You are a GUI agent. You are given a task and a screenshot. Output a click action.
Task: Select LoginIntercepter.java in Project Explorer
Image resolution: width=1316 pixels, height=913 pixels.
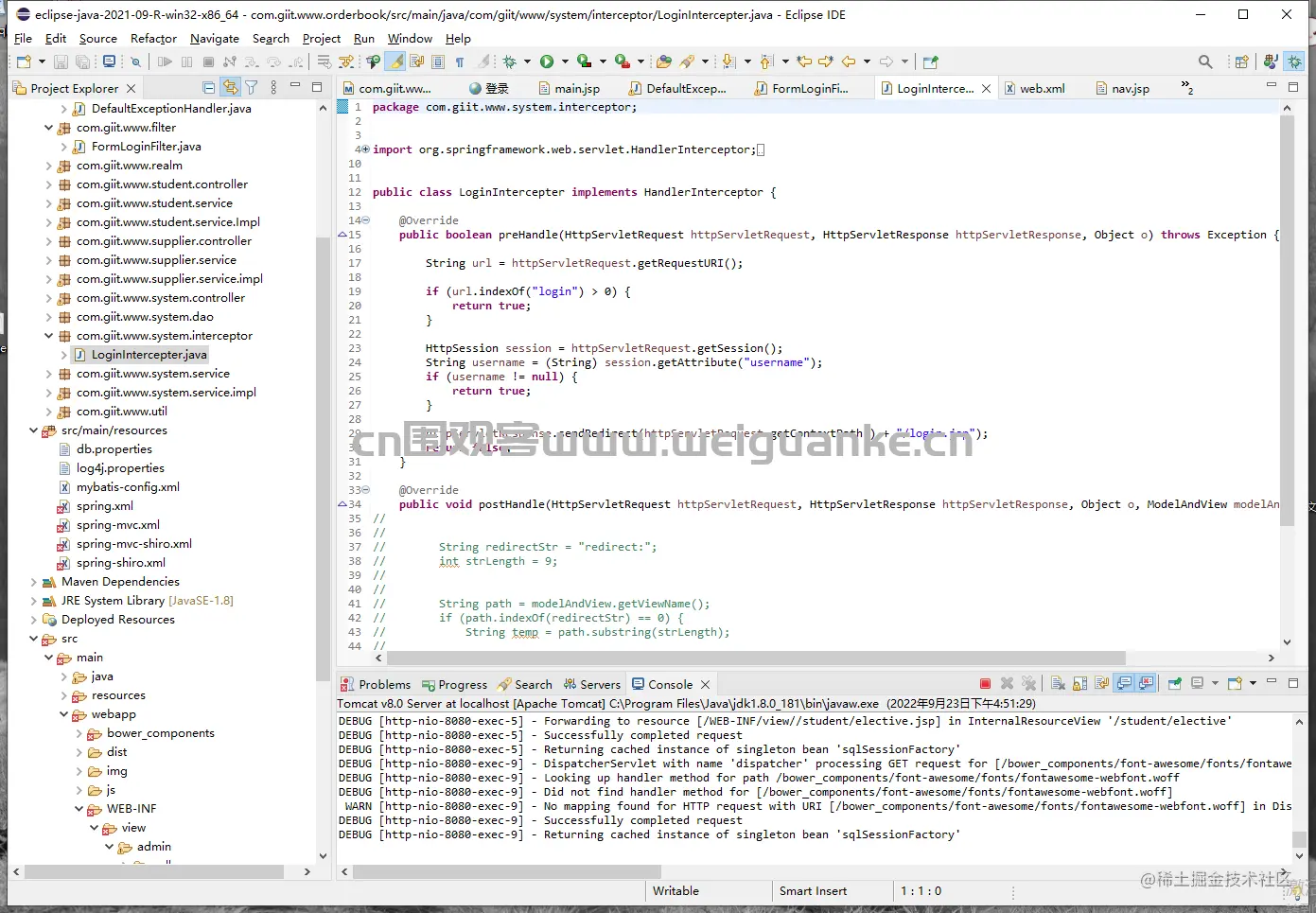[x=149, y=355]
